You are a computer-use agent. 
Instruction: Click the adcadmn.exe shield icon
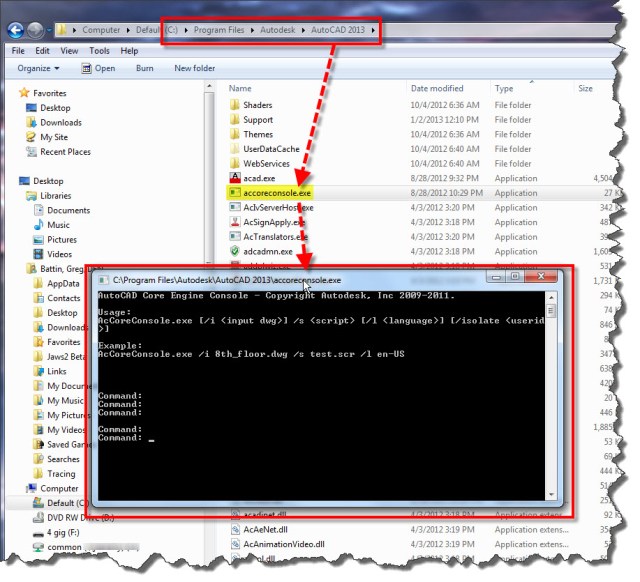tap(234, 252)
